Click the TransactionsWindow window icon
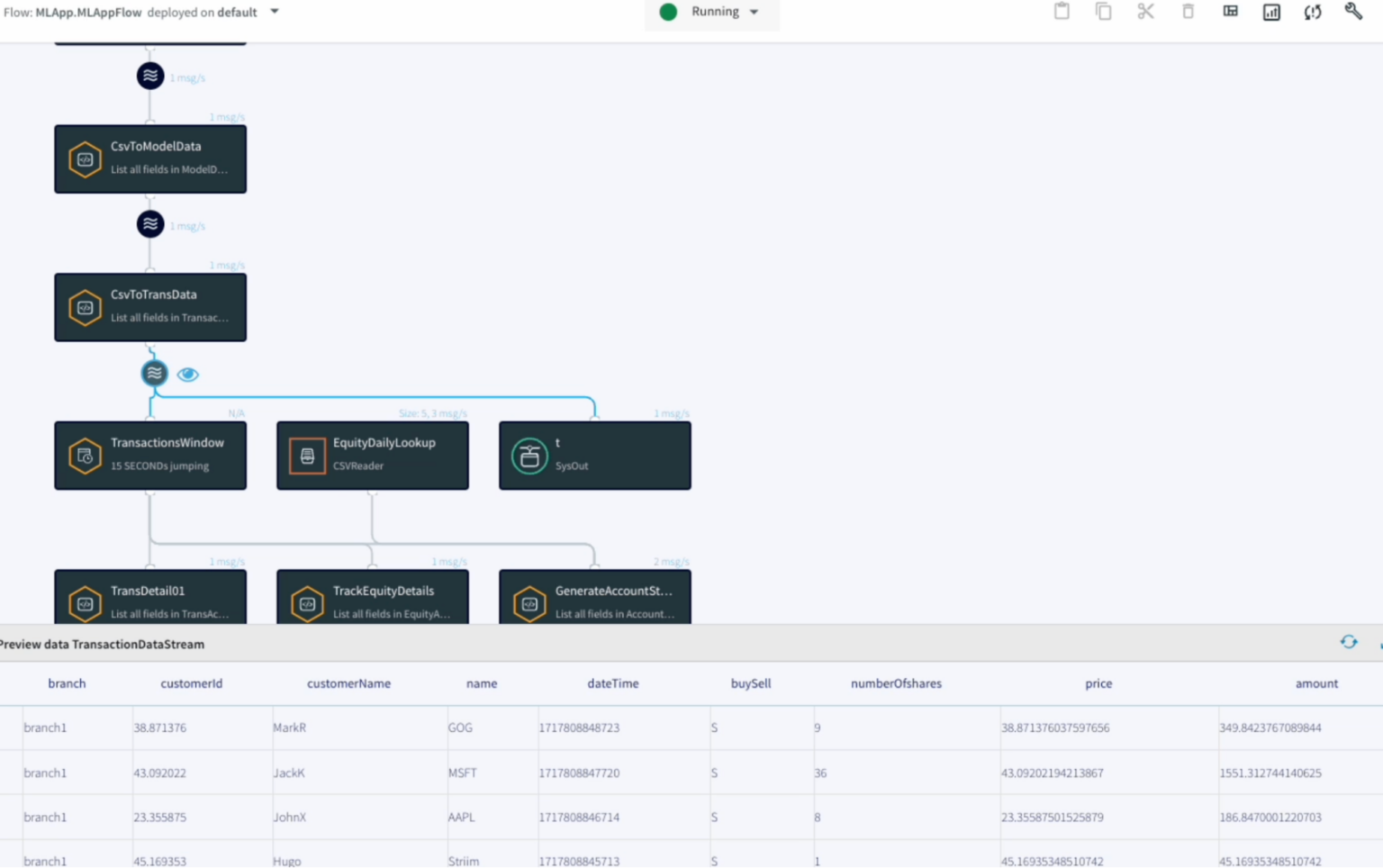1383x868 pixels. [x=85, y=455]
